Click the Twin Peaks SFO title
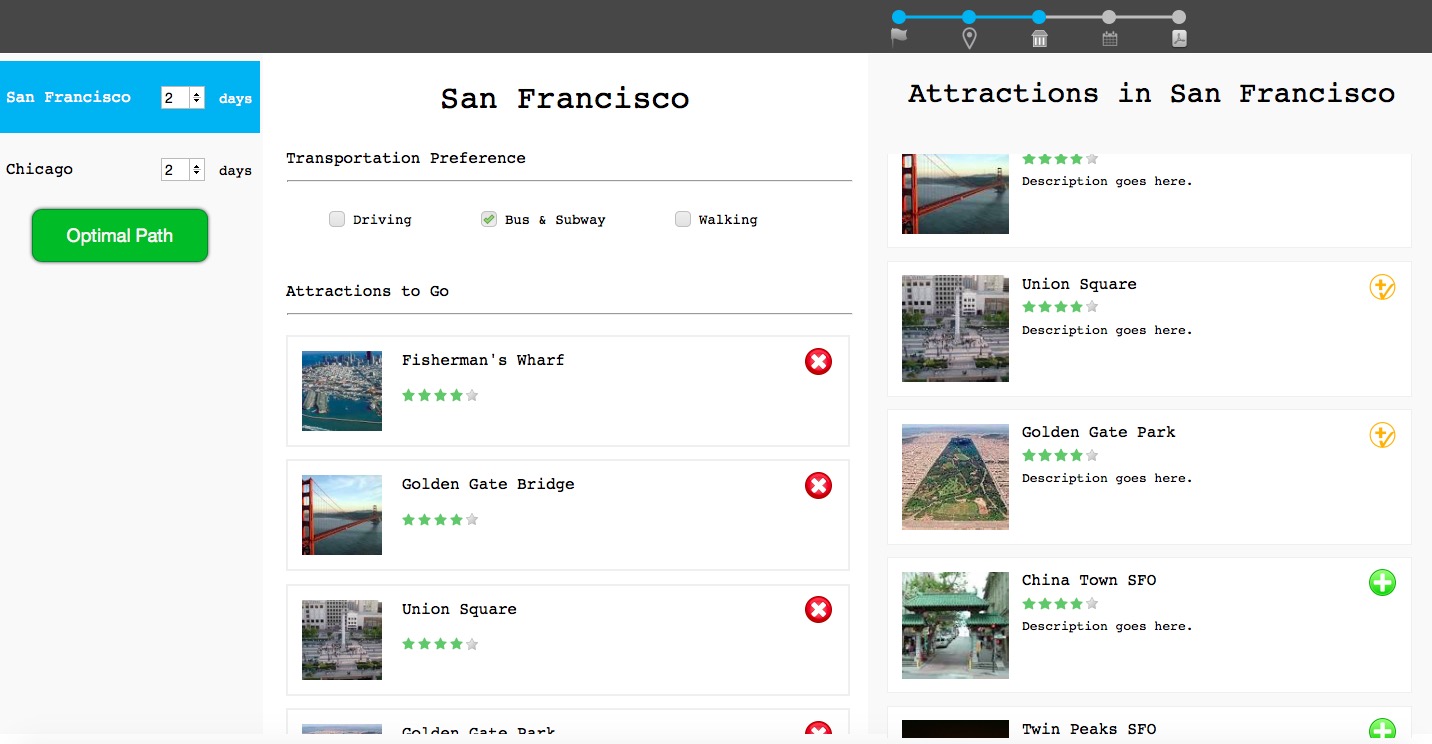The image size is (1432, 744). coord(1089,729)
